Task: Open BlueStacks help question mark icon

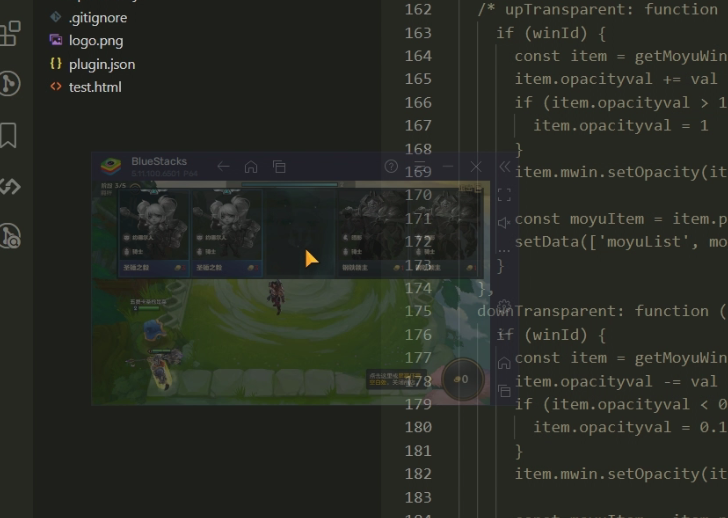Action: pos(391,166)
